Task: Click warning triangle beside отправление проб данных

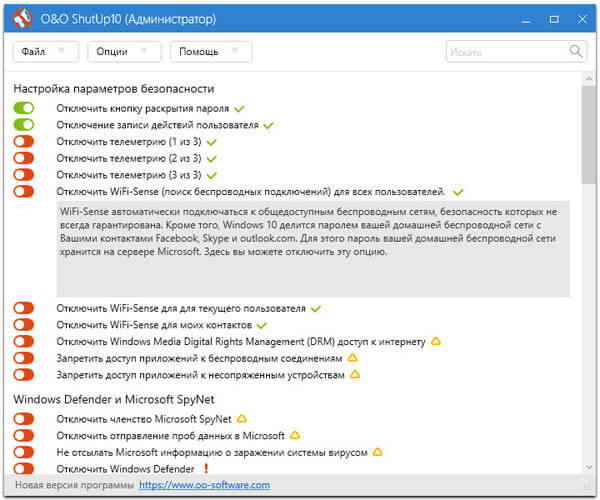Action: click(295, 435)
